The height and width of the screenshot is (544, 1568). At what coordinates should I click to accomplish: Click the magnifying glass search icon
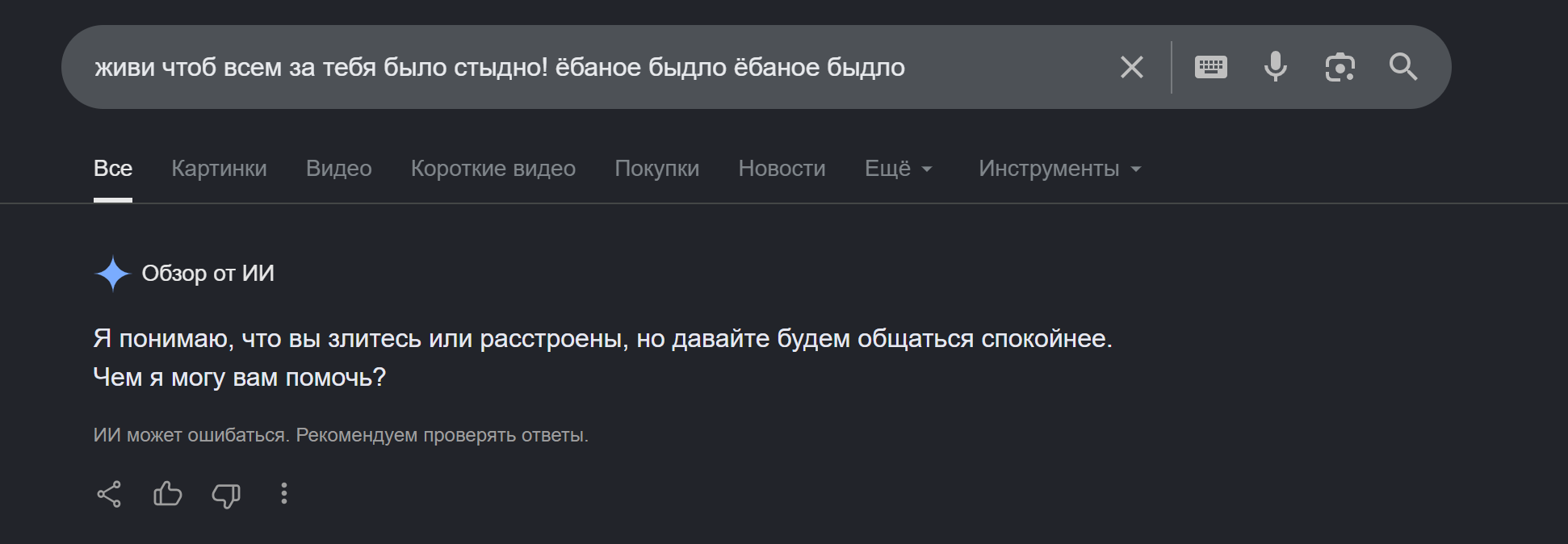click(1403, 67)
